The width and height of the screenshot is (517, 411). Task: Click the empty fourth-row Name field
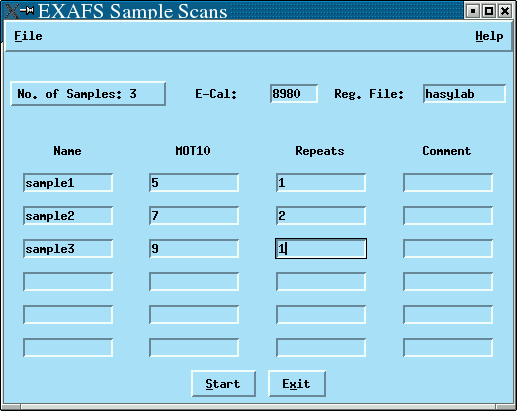click(68, 282)
